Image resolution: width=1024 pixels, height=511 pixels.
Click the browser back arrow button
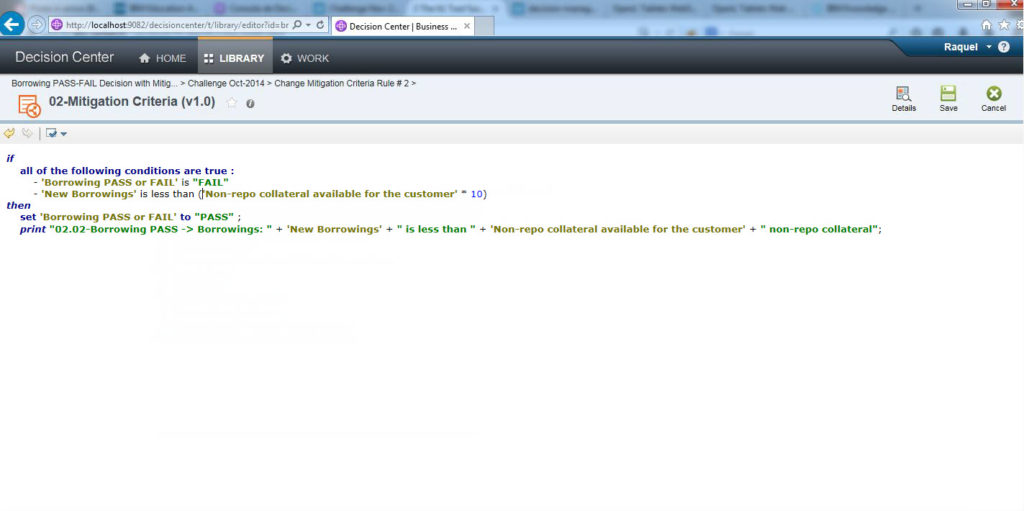[x=13, y=24]
